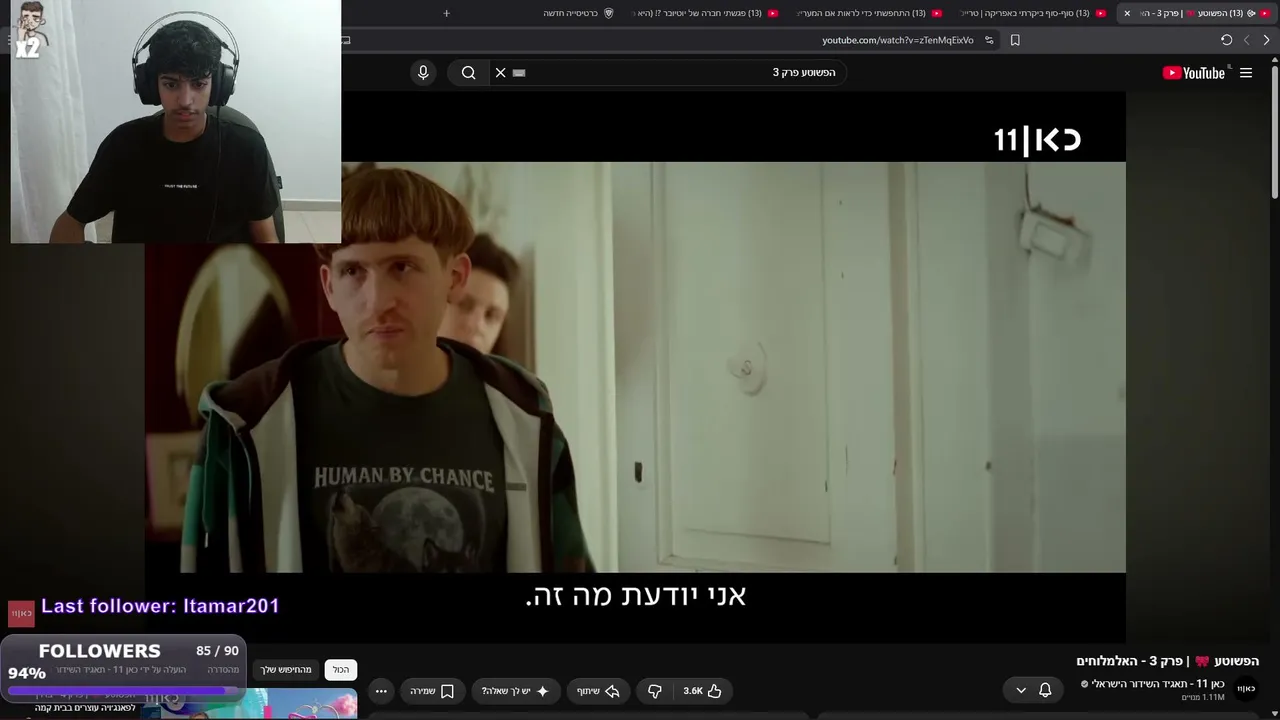1280x720 pixels.
Task: Click the page vertical scrollbar thumb
Action: point(1274,130)
